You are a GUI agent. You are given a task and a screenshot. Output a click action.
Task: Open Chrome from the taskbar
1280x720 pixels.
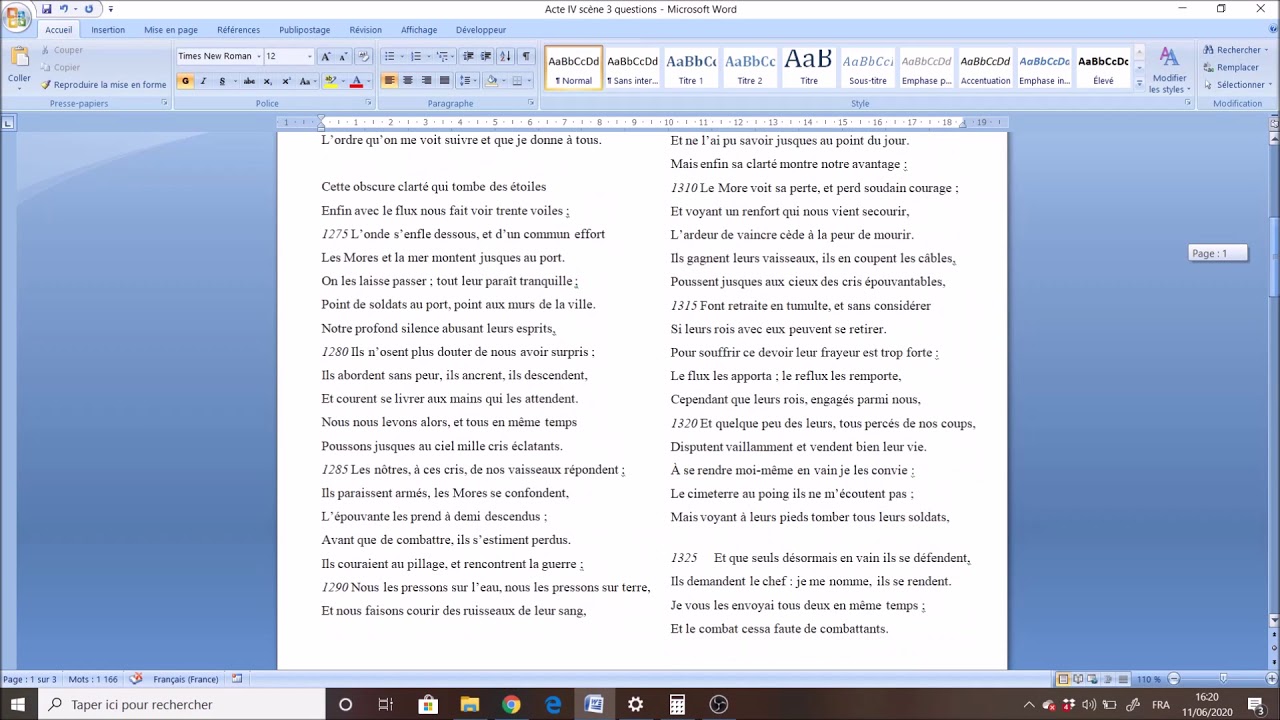pos(511,705)
